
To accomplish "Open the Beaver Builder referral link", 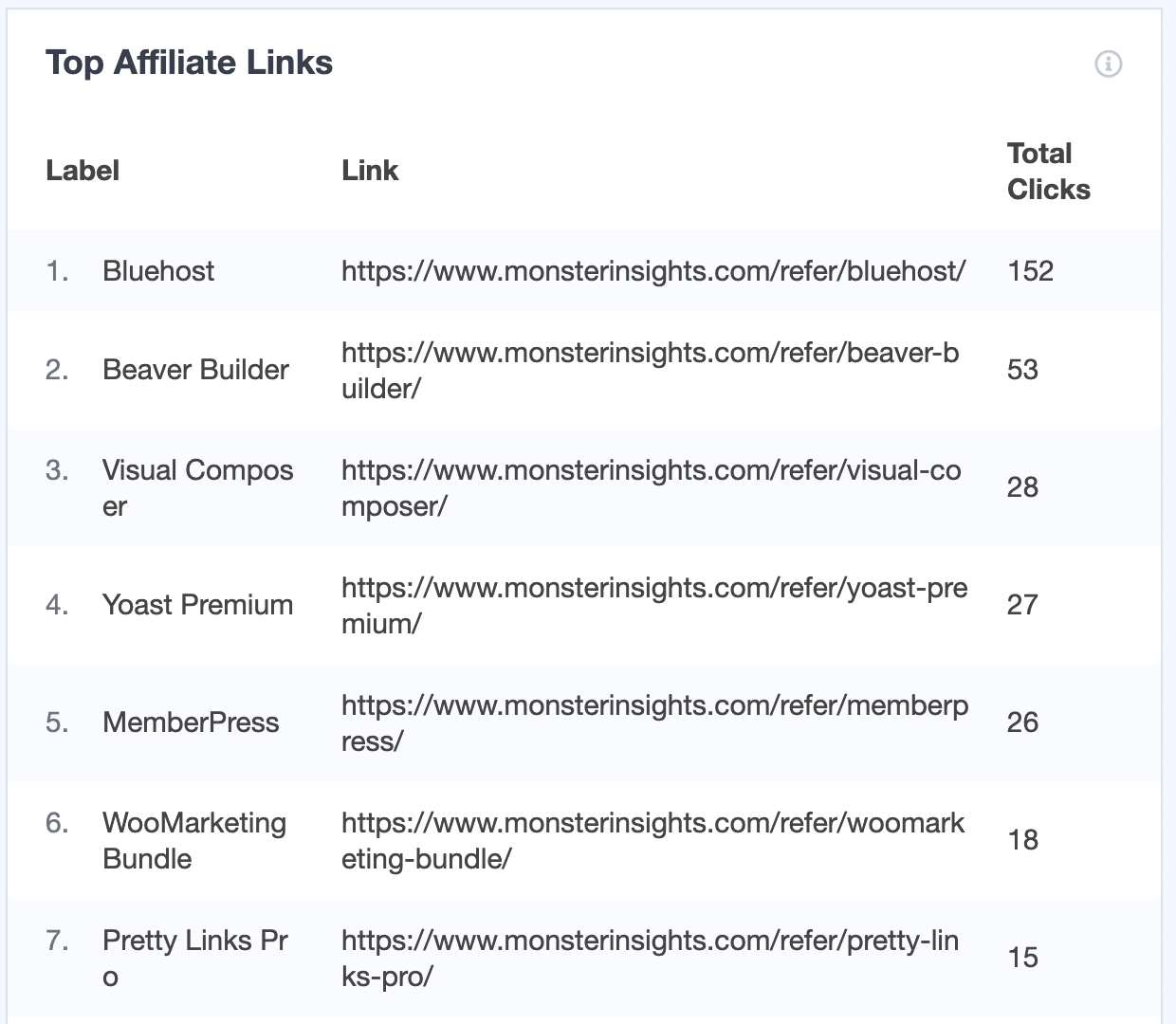I will (652, 370).
